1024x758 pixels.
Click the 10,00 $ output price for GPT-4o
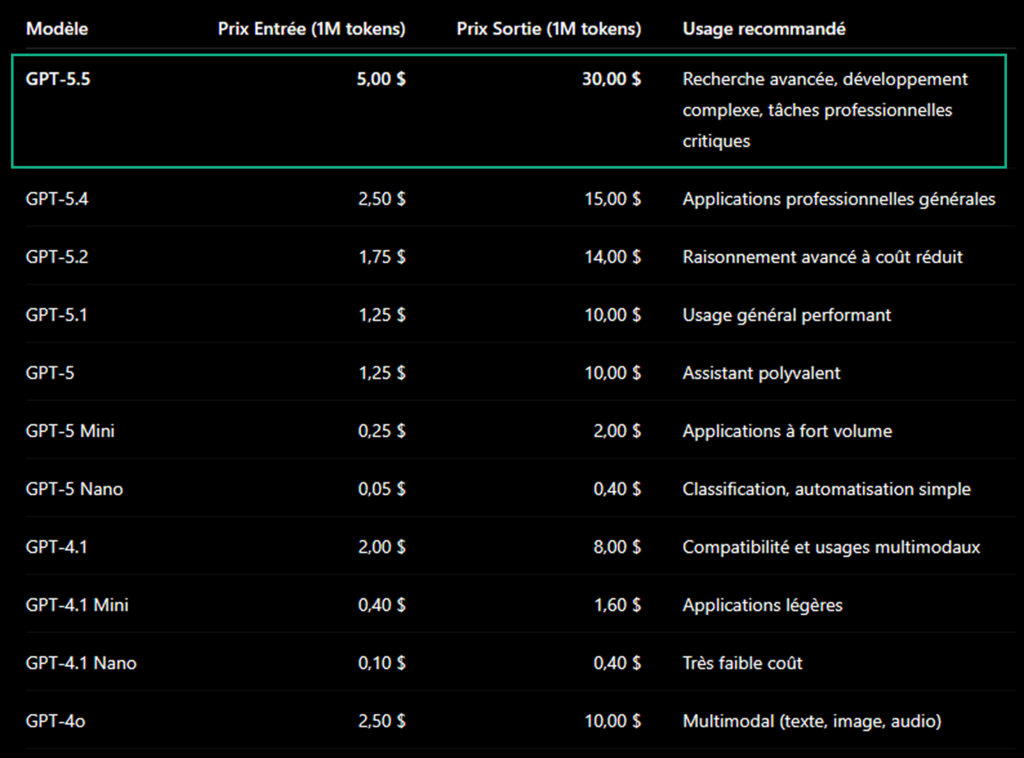pos(613,721)
